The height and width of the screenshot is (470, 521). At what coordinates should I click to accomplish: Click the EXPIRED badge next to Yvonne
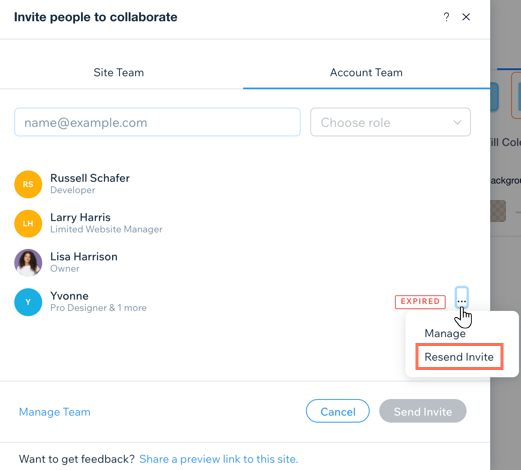[420, 302]
